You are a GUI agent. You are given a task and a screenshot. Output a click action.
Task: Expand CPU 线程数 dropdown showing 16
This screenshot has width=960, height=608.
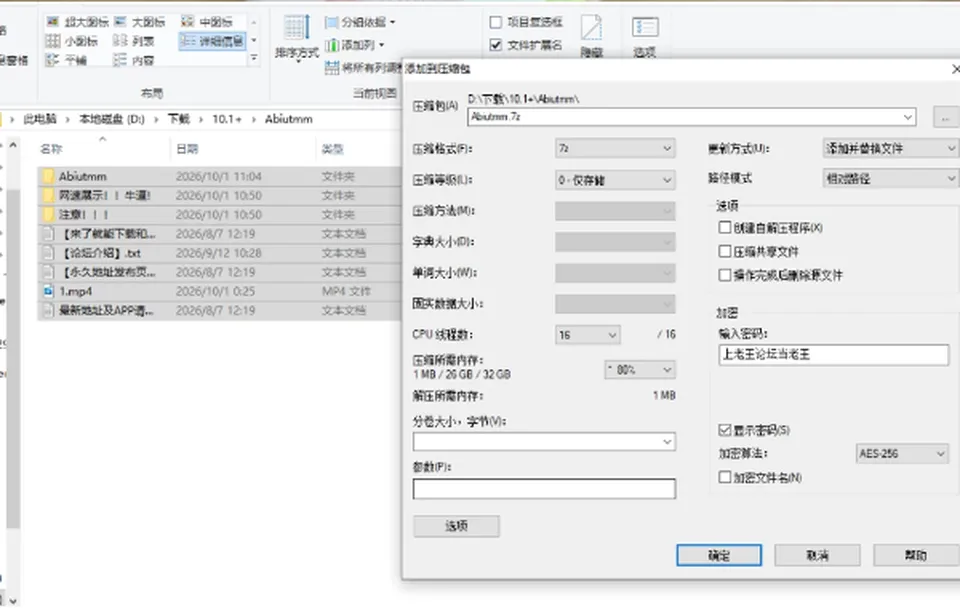pyautogui.click(x=587, y=335)
